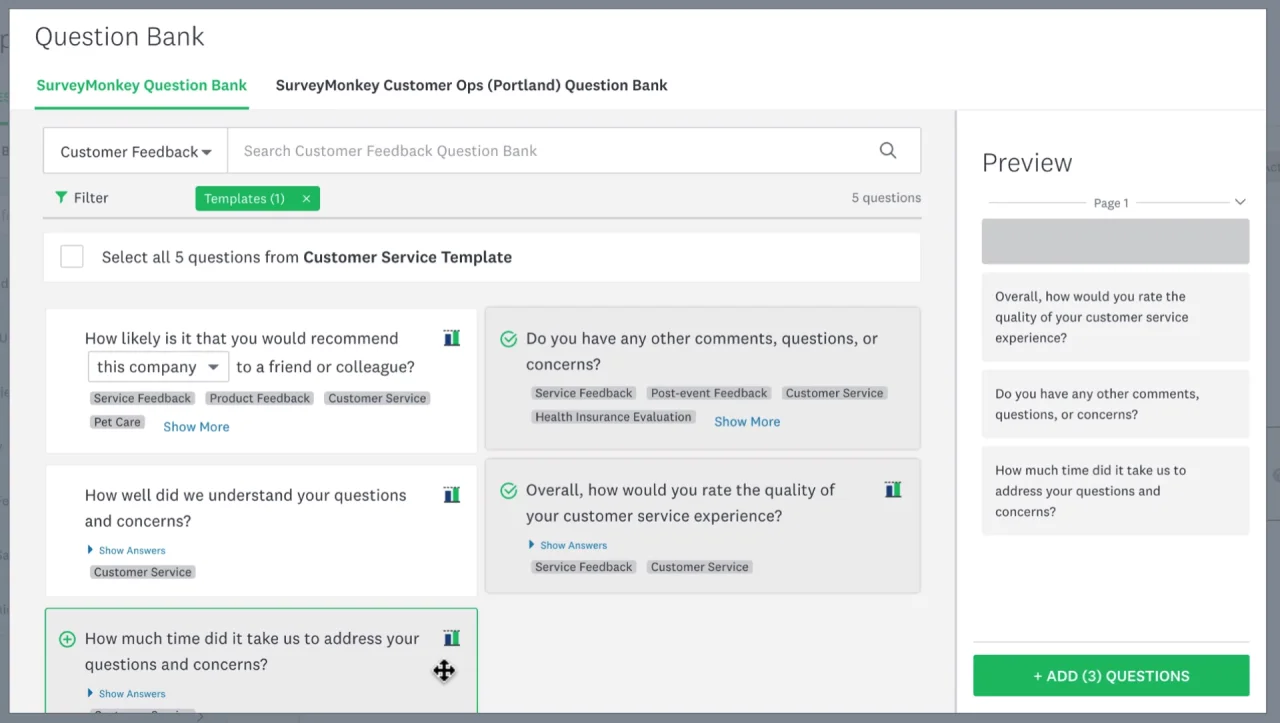The width and height of the screenshot is (1280, 723).
Task: Expand Show Answers under 'How much time'
Action: [126, 693]
